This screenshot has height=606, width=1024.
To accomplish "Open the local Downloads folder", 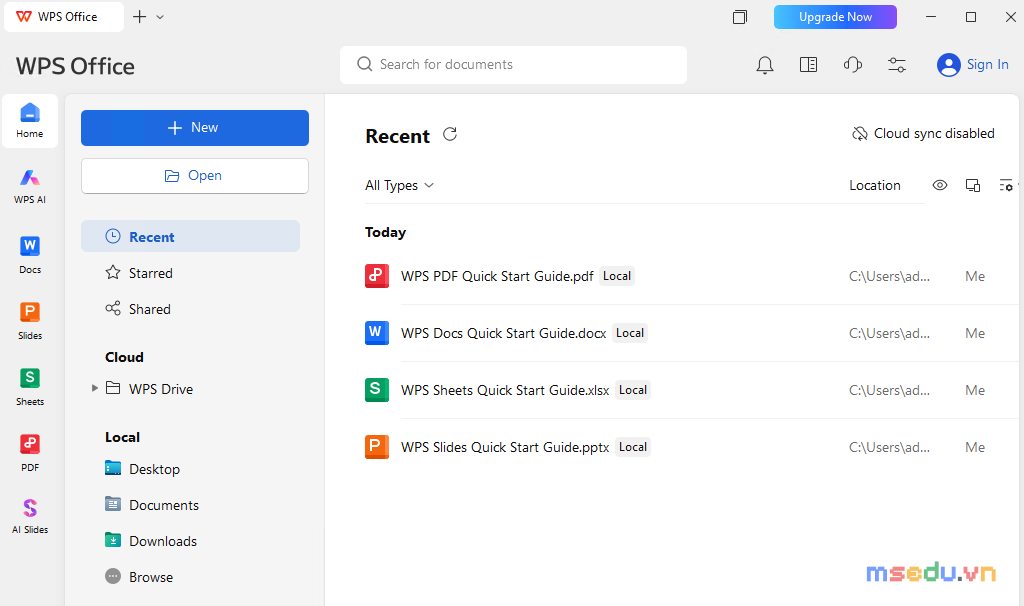I will click(151, 541).
